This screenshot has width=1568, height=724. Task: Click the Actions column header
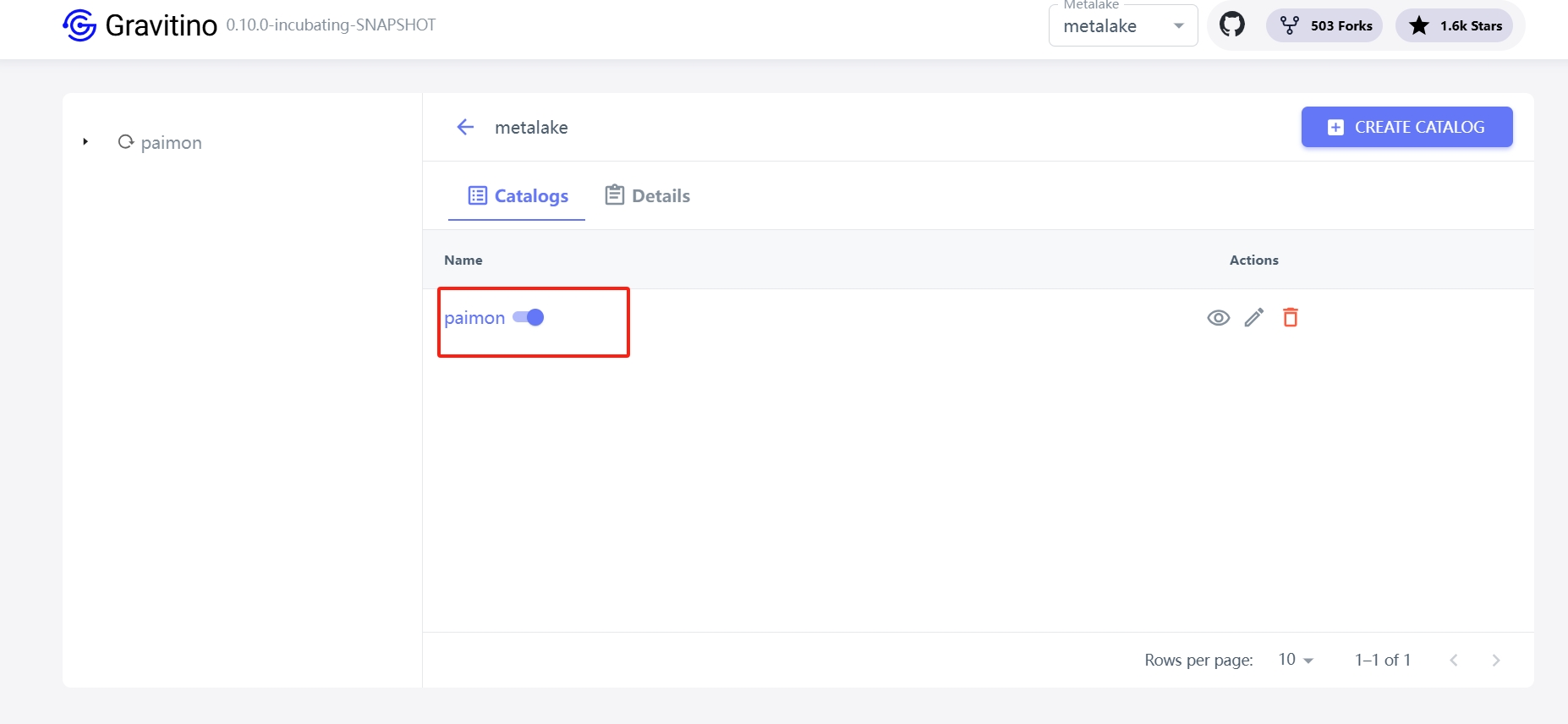tap(1253, 260)
